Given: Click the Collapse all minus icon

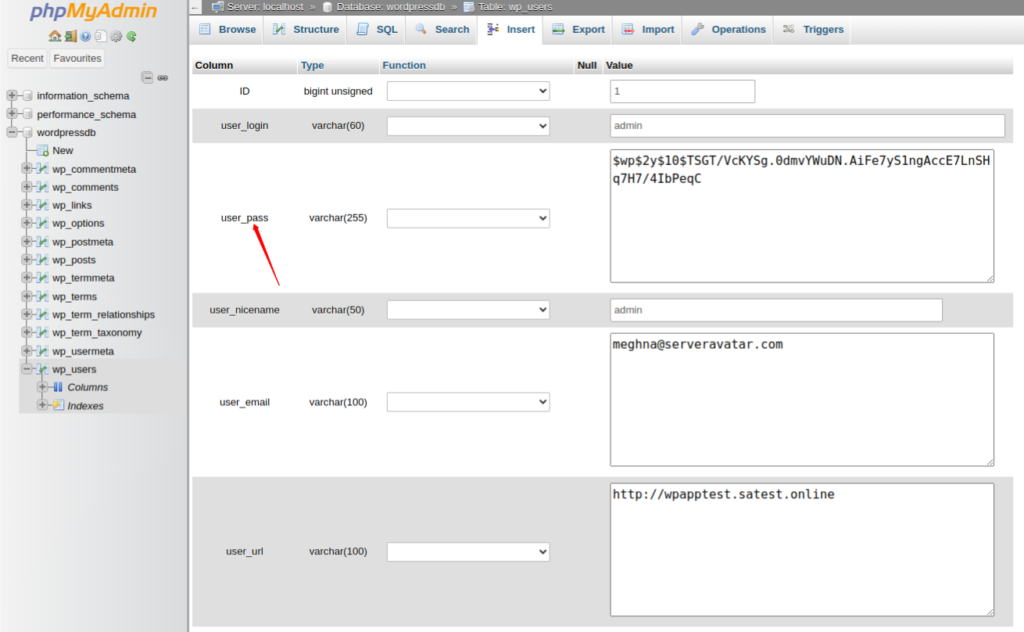Looking at the screenshot, I should pyautogui.click(x=148, y=78).
